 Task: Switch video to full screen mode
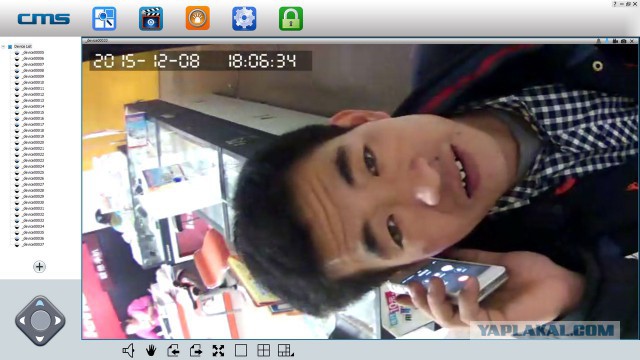[218, 351]
